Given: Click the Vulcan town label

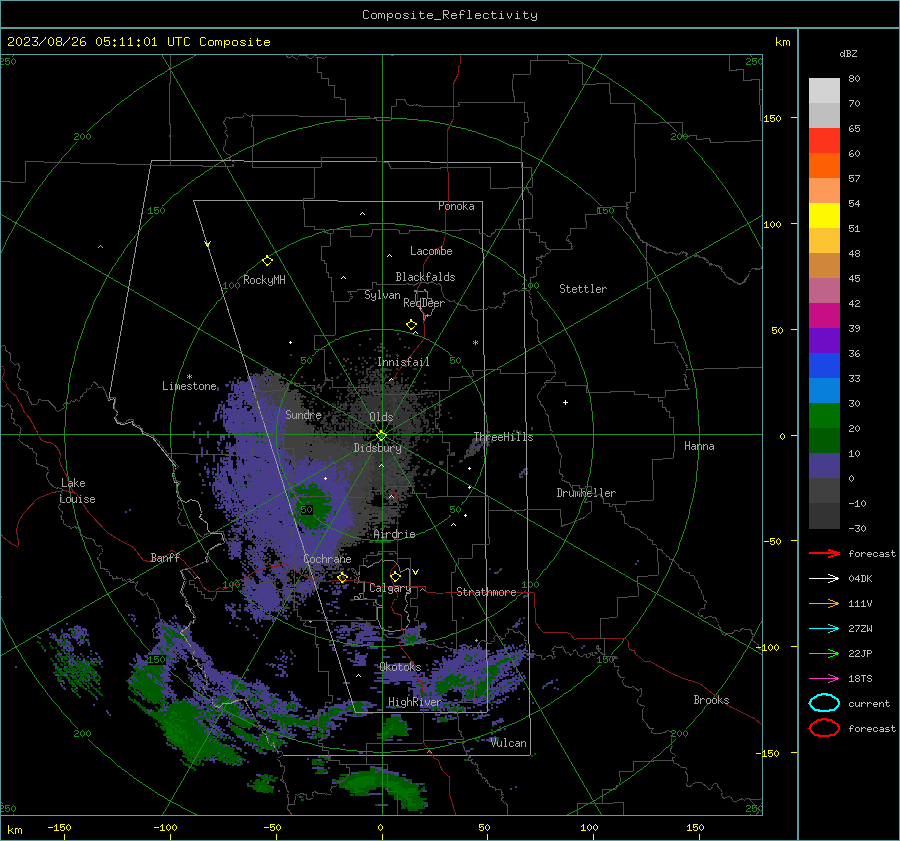Looking at the screenshot, I should click(x=509, y=743).
